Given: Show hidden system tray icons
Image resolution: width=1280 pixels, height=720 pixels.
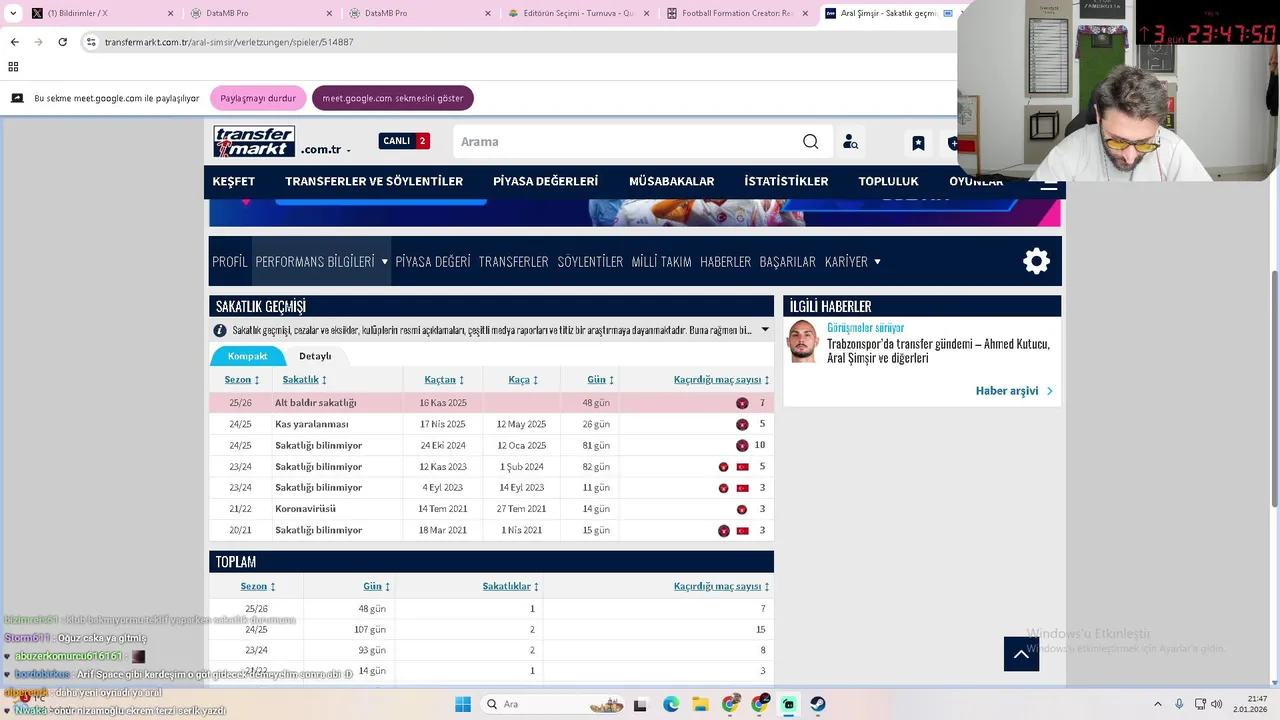Looking at the screenshot, I should point(1158,704).
